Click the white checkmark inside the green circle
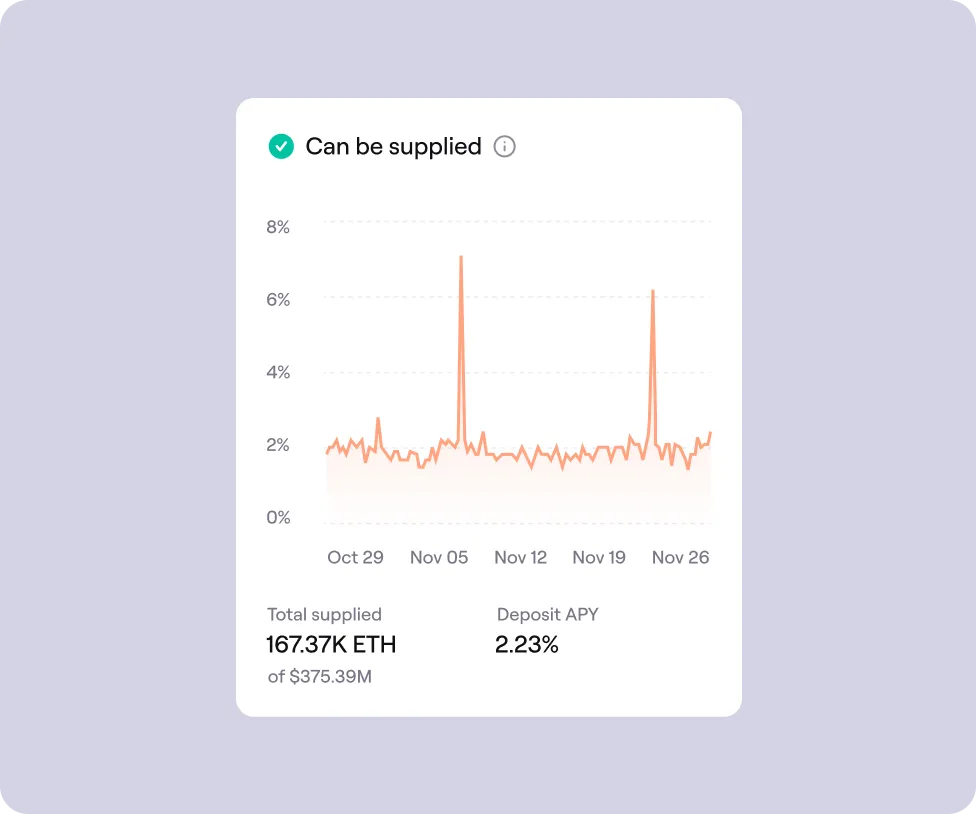The height and width of the screenshot is (814, 976). coord(279,146)
